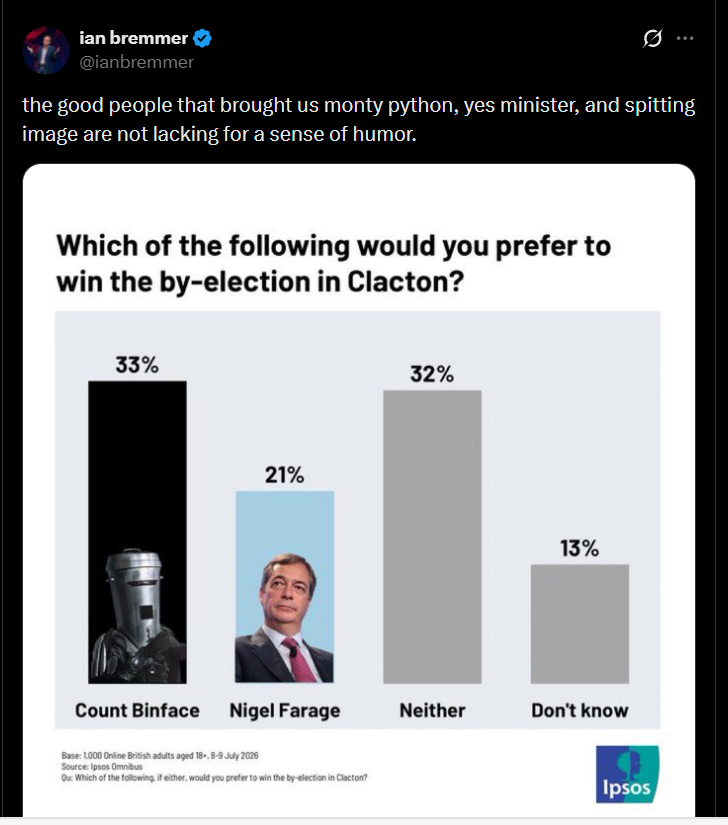Screen dimensions: 728x825
Task: Click the 33% label above Binface
Action: point(137,365)
